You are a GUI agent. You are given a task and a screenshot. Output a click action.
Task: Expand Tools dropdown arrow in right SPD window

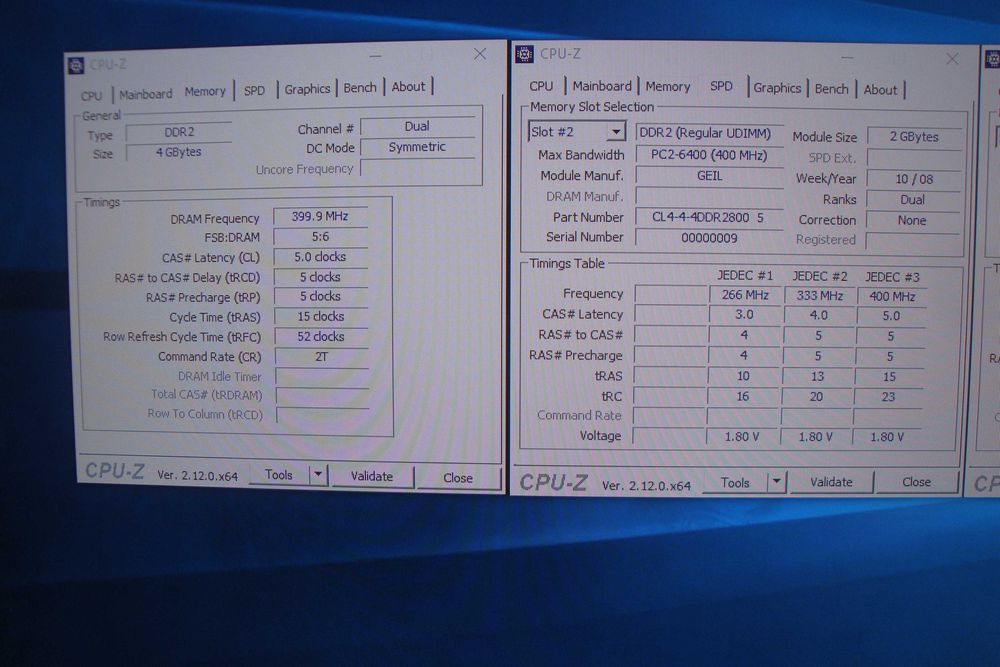coord(776,483)
